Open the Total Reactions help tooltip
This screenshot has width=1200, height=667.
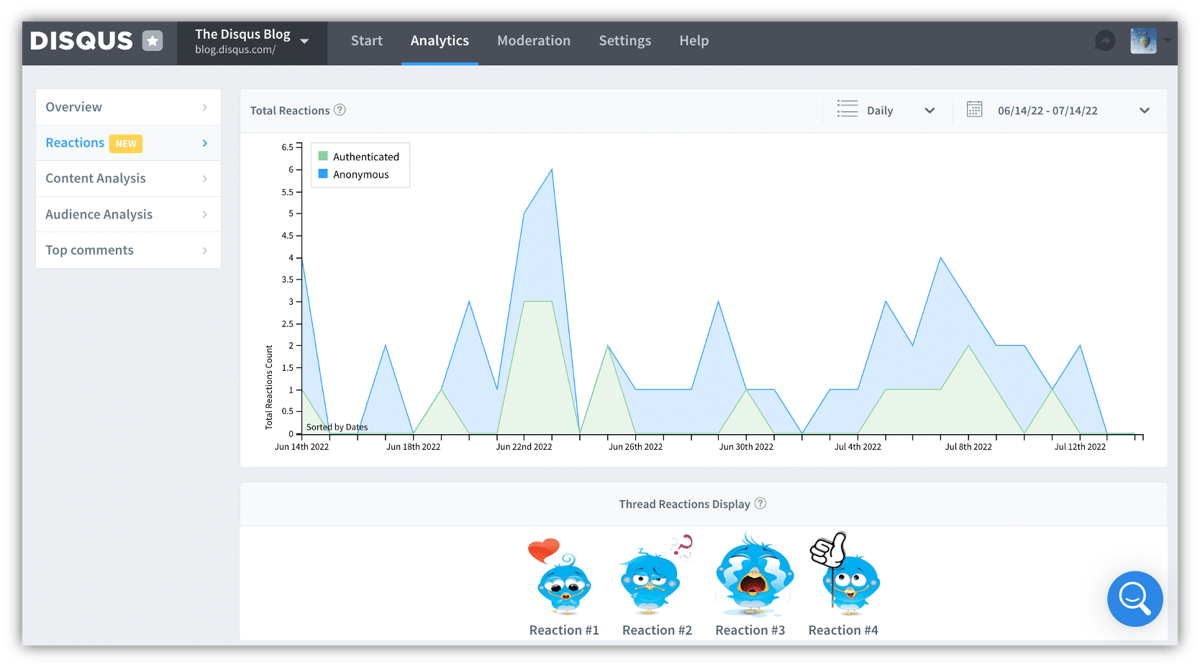341,110
